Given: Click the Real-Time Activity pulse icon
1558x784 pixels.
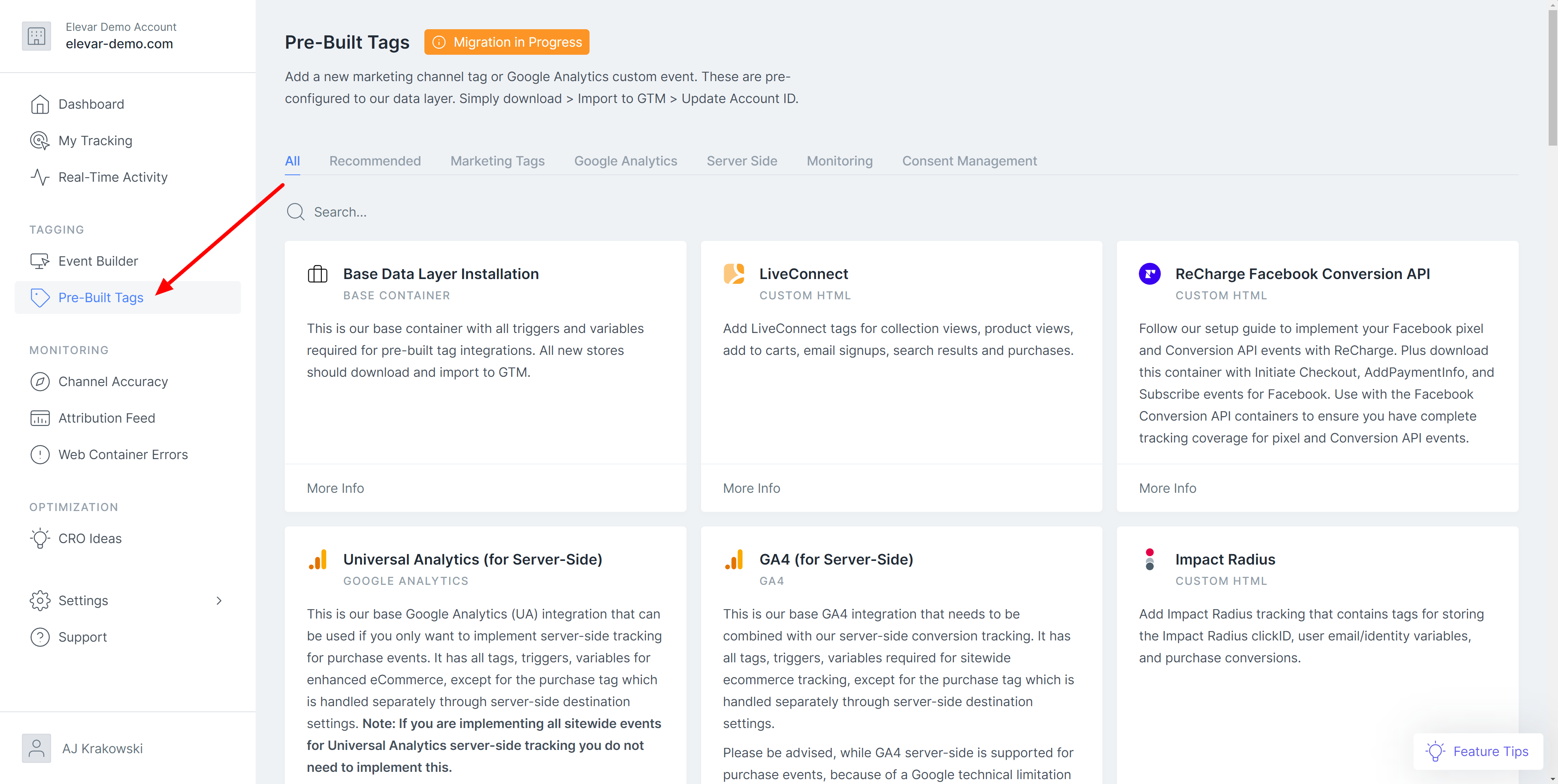Looking at the screenshot, I should [40, 177].
